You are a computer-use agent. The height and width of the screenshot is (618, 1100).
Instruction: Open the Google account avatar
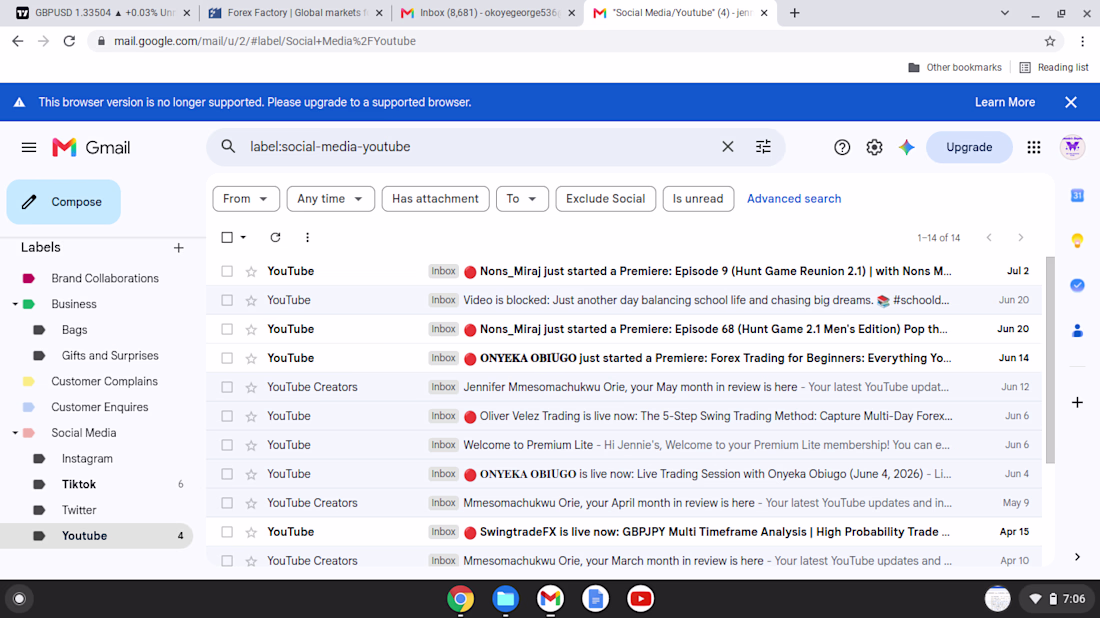[1072, 147]
